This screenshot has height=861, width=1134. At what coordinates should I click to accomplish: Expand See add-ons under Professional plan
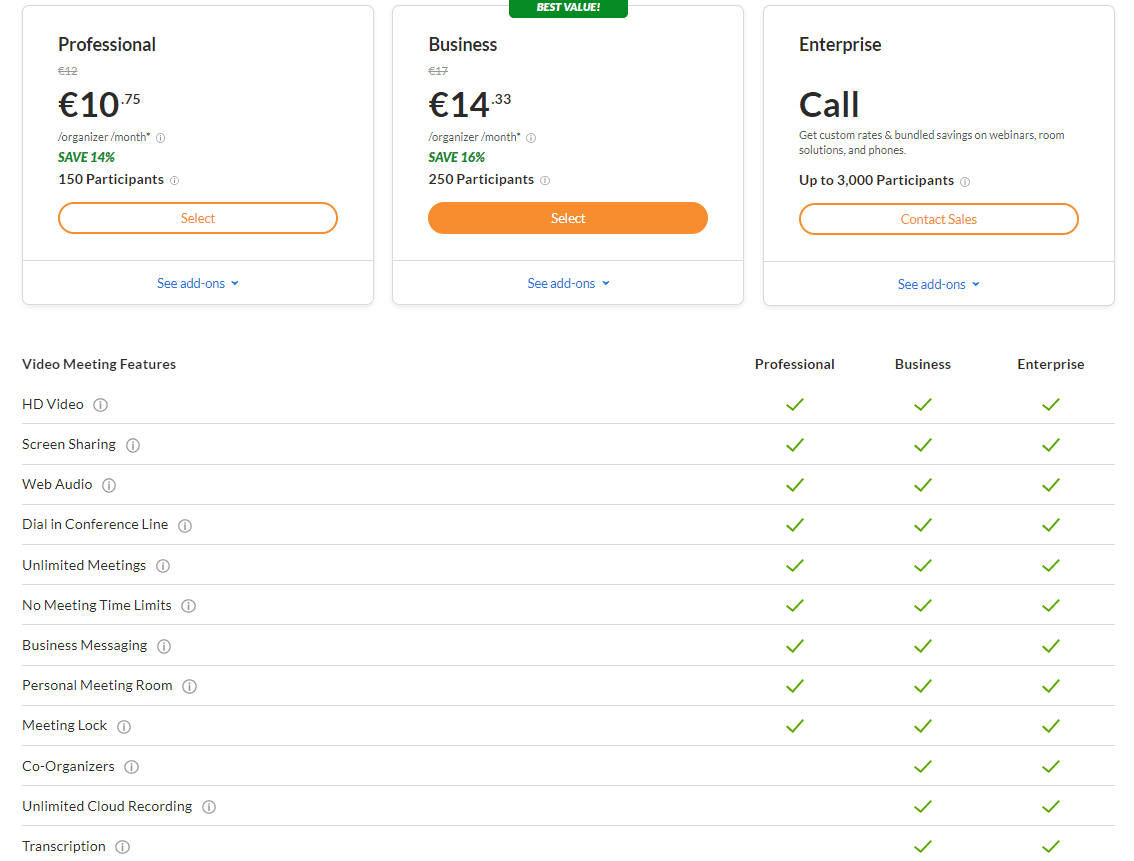tap(197, 283)
